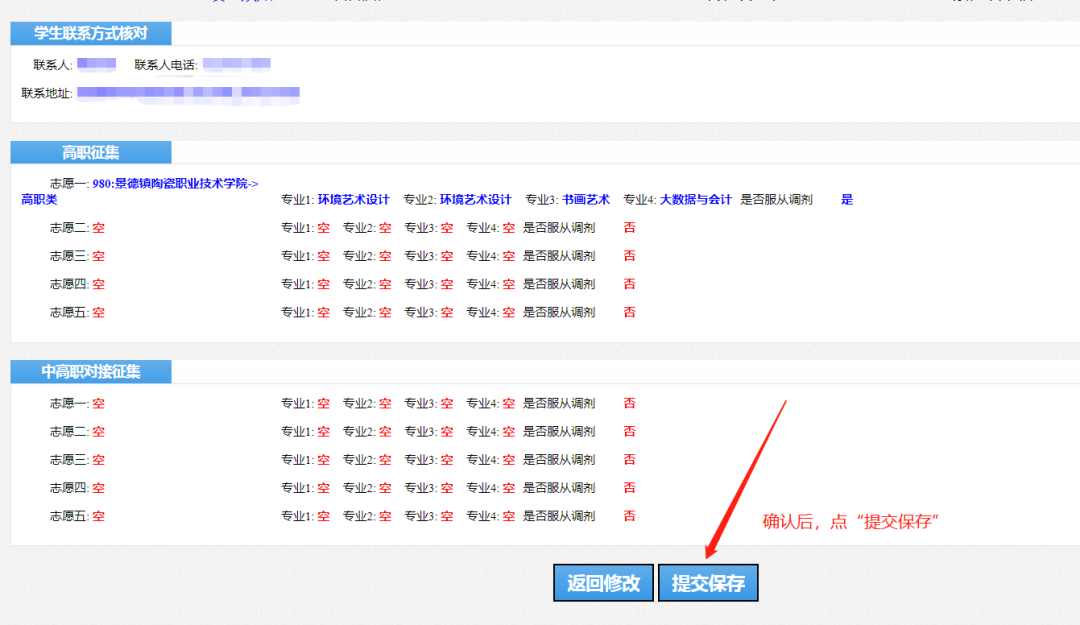Click 志愿三 否 adjustment value in 中高职对接征集

coord(629,460)
